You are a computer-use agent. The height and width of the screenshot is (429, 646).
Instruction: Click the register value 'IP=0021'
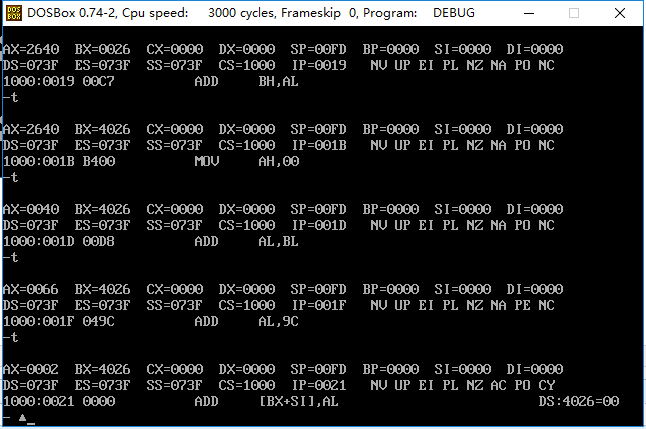(x=319, y=385)
